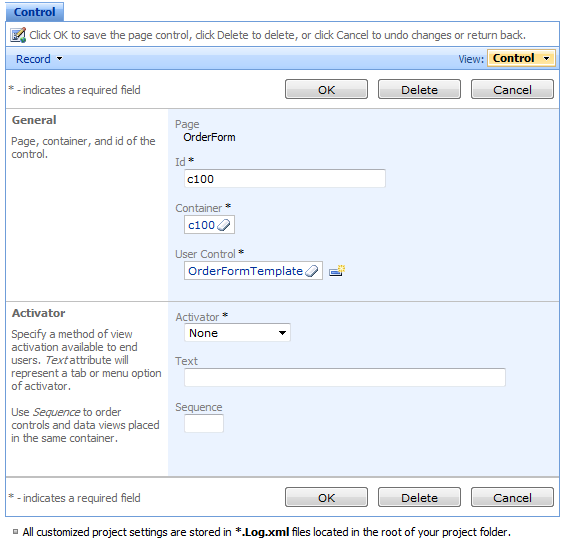
Task: Open the c100 container link
Action: [201, 225]
